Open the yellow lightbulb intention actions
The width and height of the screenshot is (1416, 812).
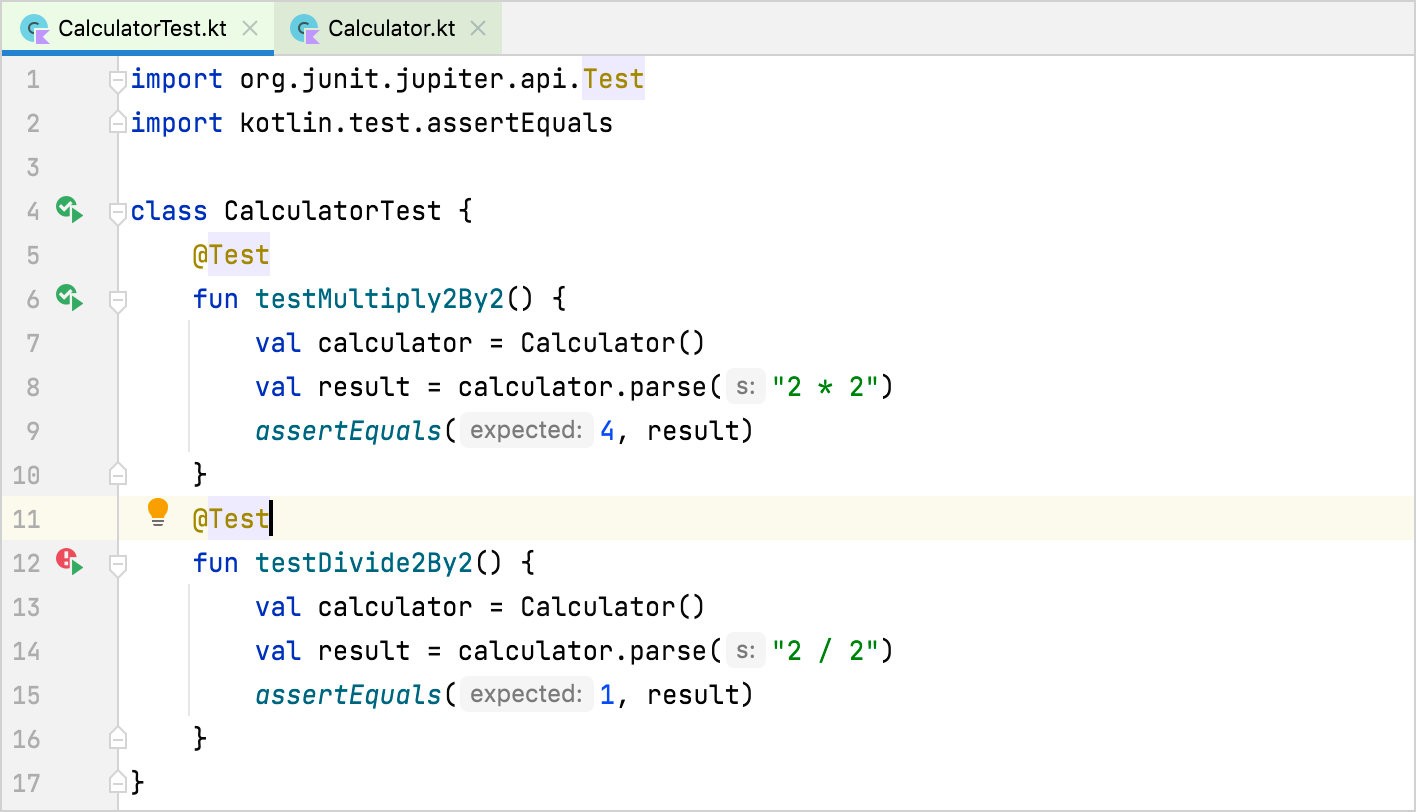click(x=158, y=512)
